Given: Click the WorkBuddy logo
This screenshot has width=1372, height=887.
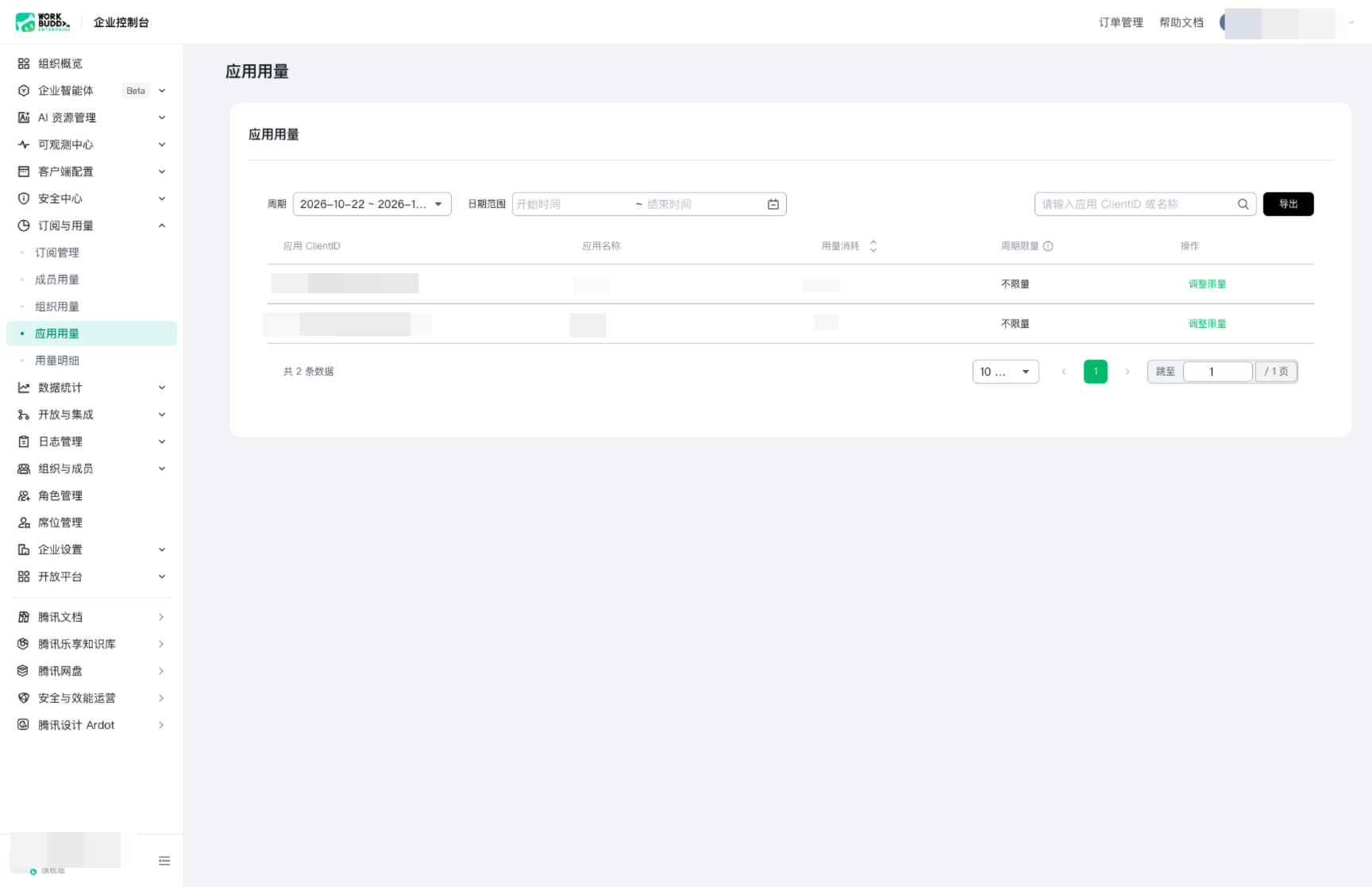Looking at the screenshot, I should coord(43,22).
